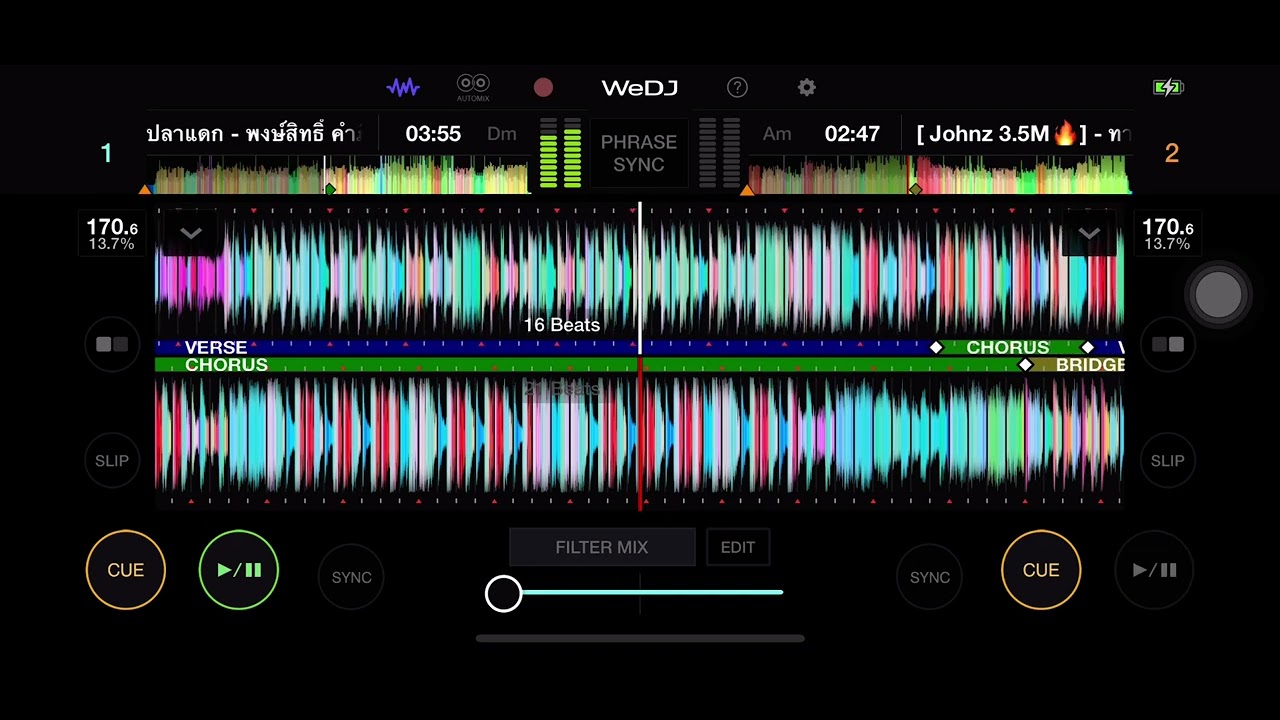Click the crossfader knob handle
Screen dimensions: 1280x720
504,593
